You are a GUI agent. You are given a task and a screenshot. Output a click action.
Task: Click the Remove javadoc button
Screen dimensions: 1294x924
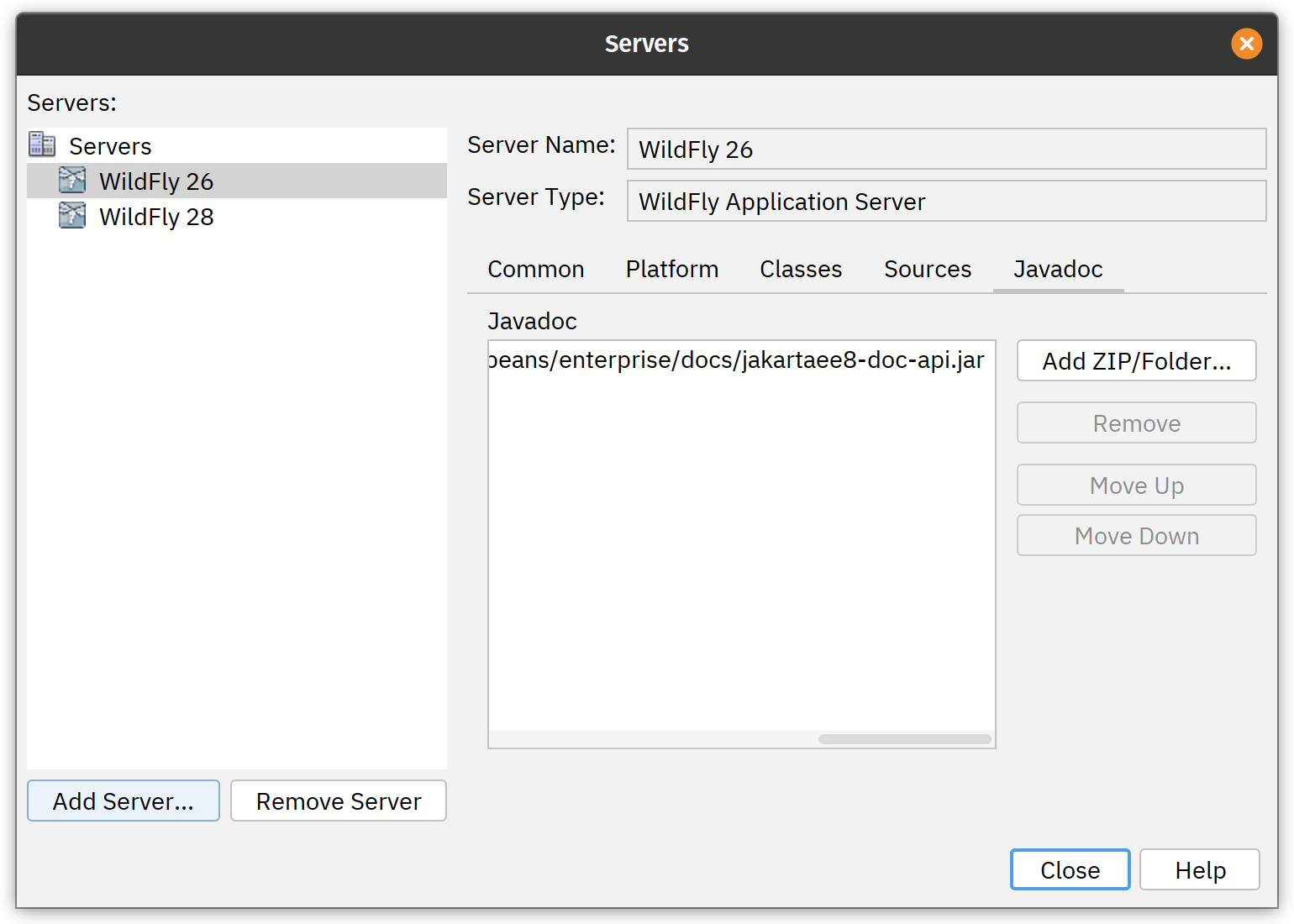tap(1137, 423)
